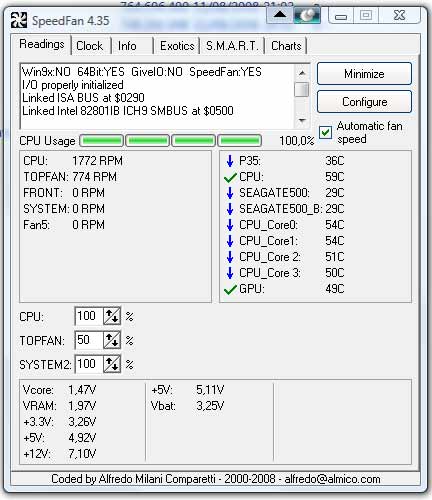Click the log box scroll down arrow
Screen dimensions: 432x500
(x=302, y=121)
